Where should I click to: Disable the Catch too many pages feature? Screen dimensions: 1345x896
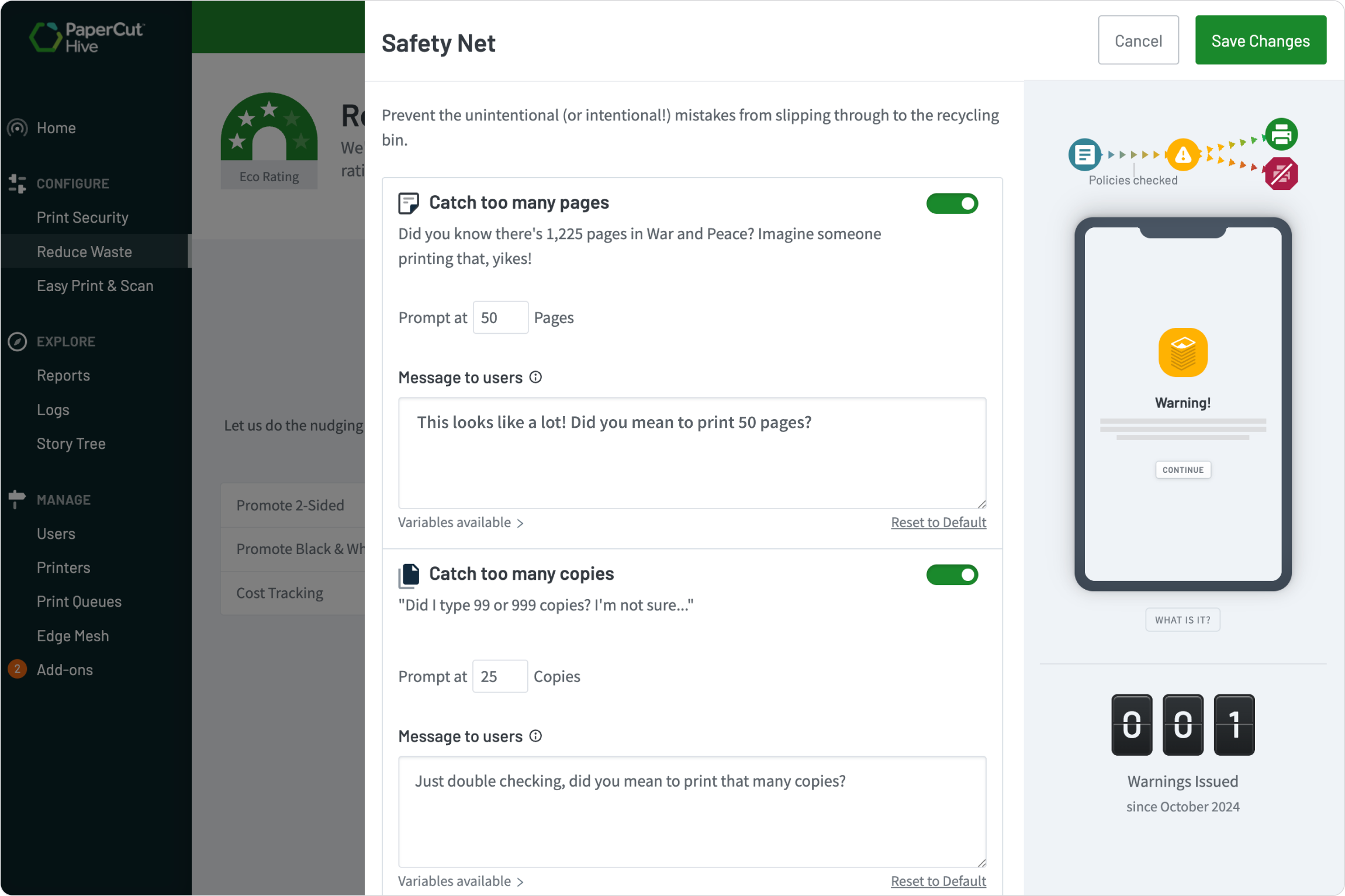click(x=952, y=203)
